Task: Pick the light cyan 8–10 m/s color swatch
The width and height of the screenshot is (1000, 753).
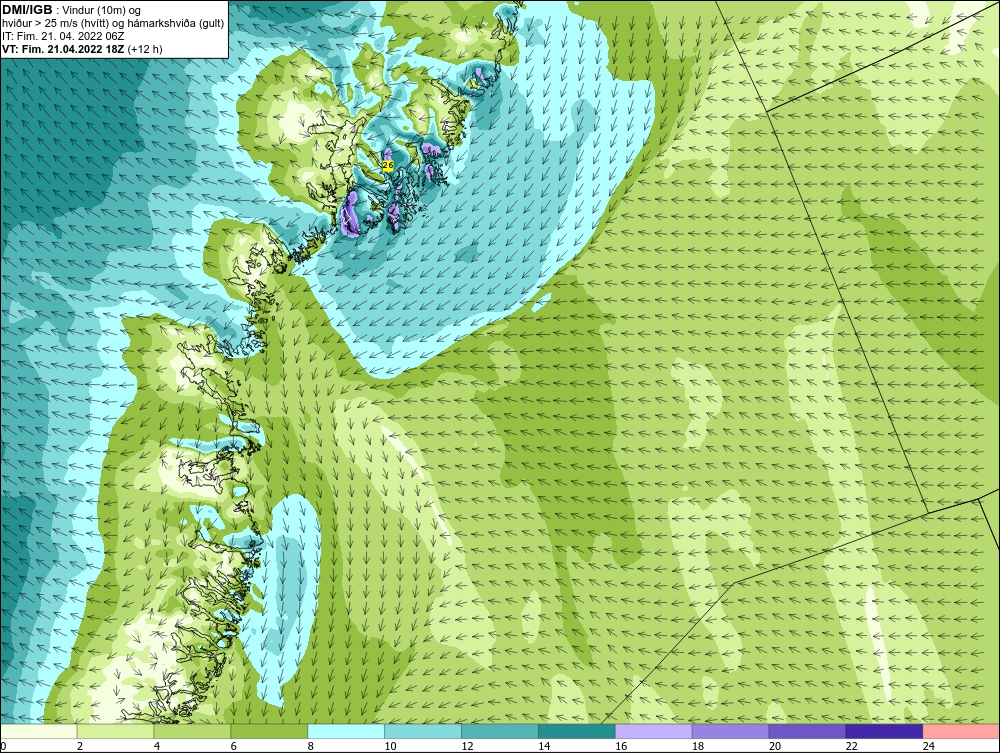Action: 346,731
